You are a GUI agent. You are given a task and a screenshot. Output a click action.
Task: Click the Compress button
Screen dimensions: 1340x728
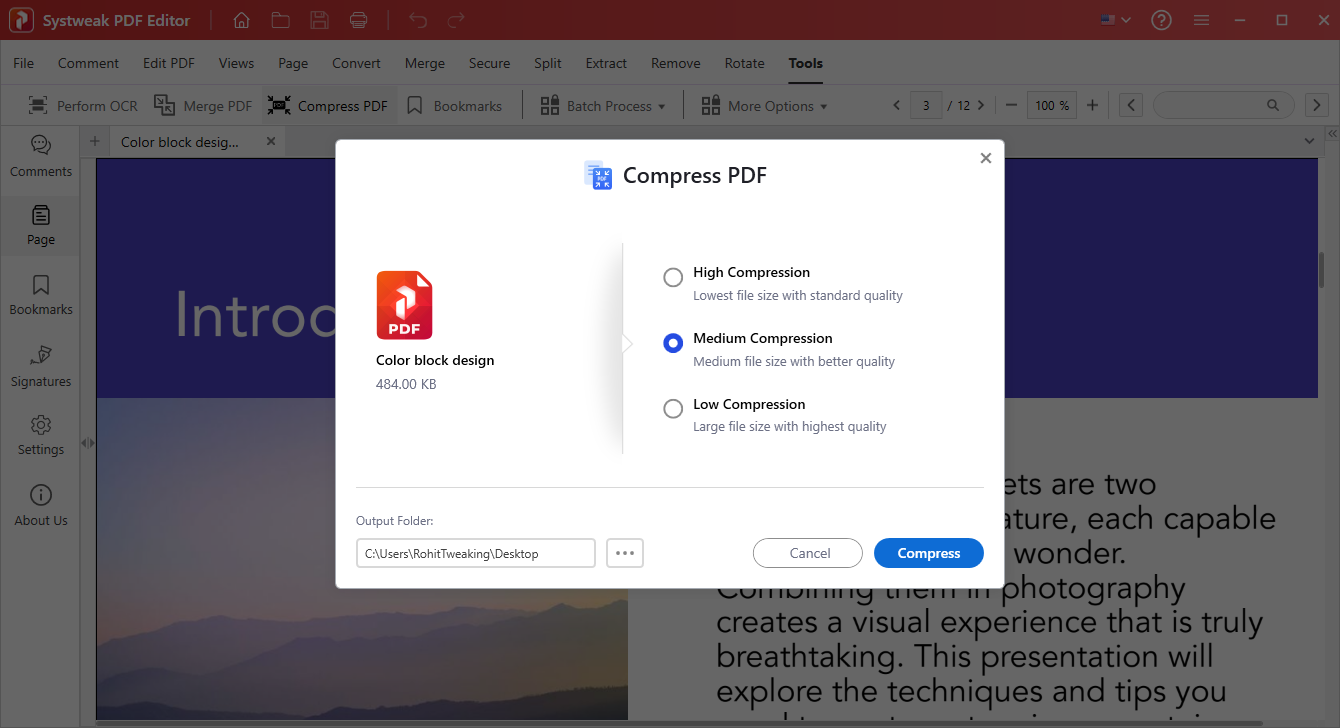click(x=928, y=552)
